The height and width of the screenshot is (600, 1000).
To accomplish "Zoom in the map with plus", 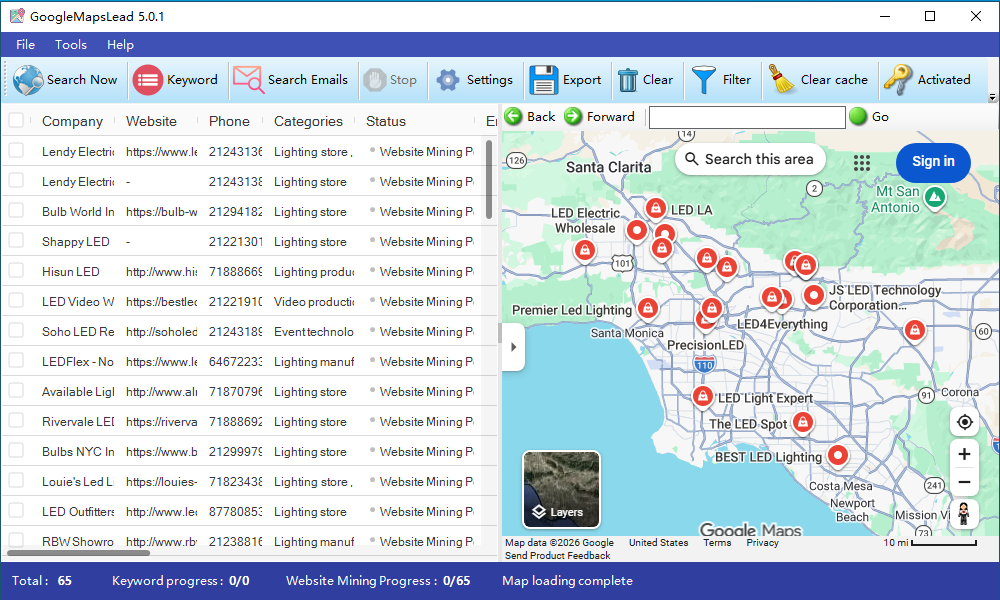I will pyautogui.click(x=964, y=454).
